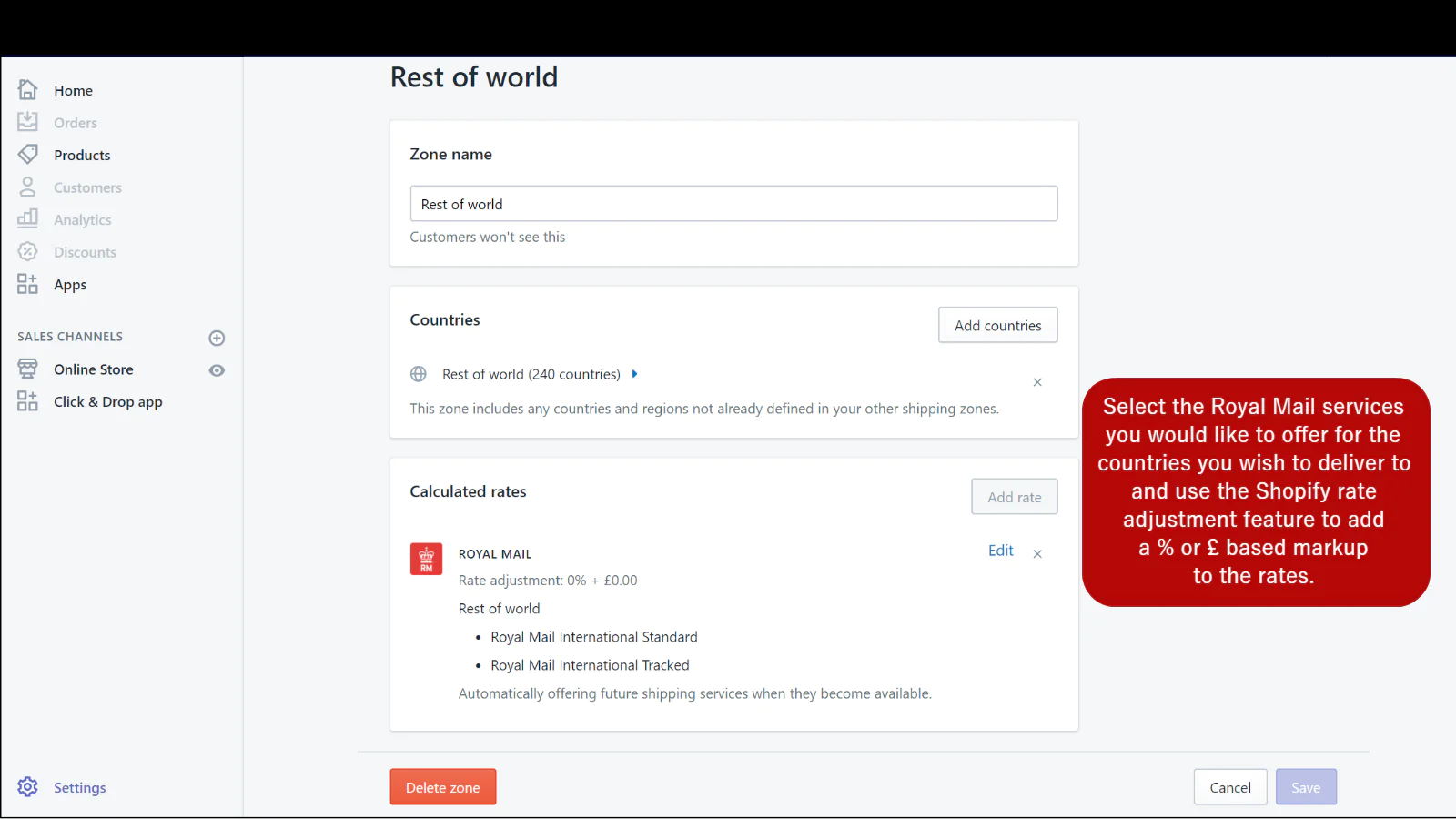1456x819 pixels.
Task: Open Click & Drop app channel
Action: 107,402
